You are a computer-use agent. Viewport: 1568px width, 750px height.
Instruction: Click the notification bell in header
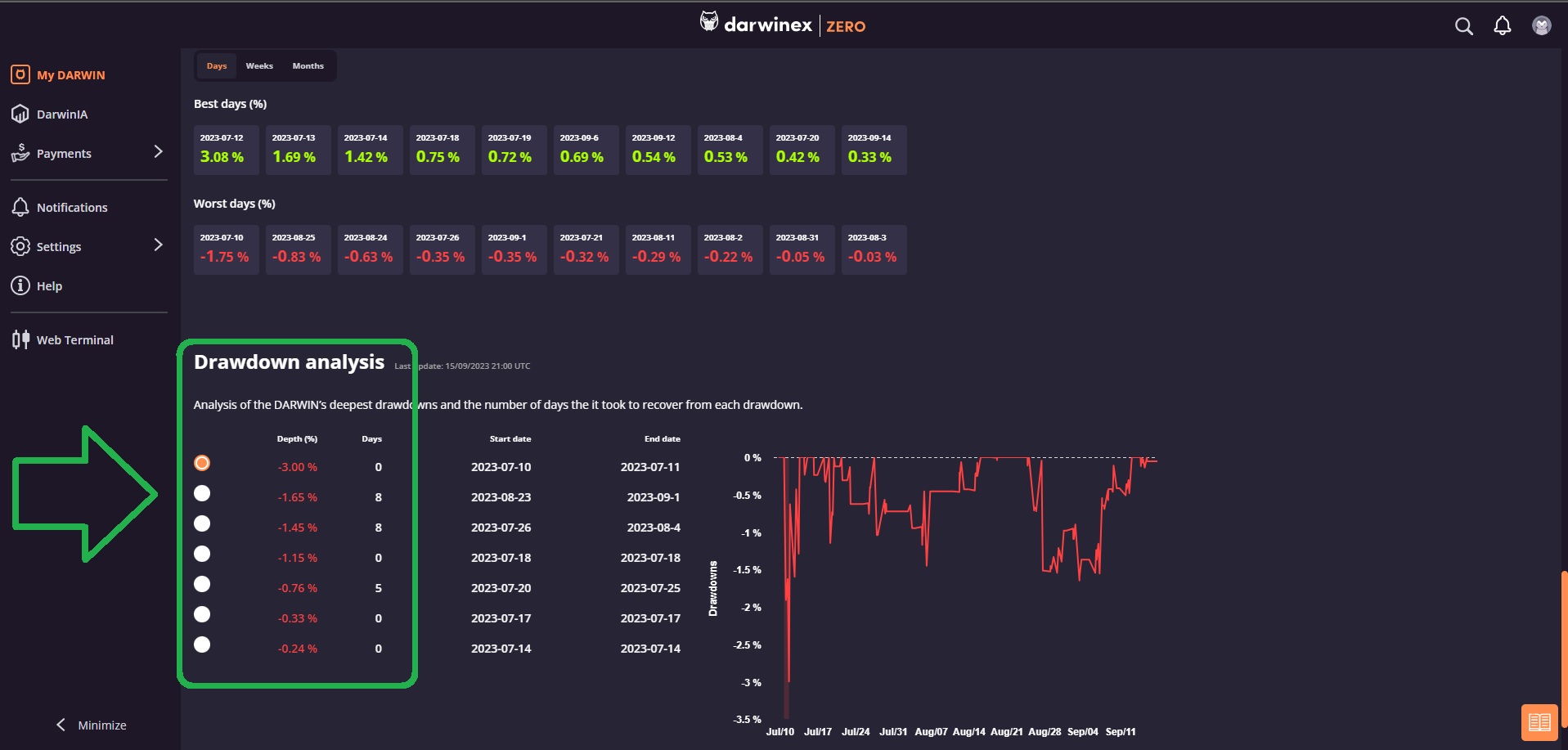click(1502, 26)
